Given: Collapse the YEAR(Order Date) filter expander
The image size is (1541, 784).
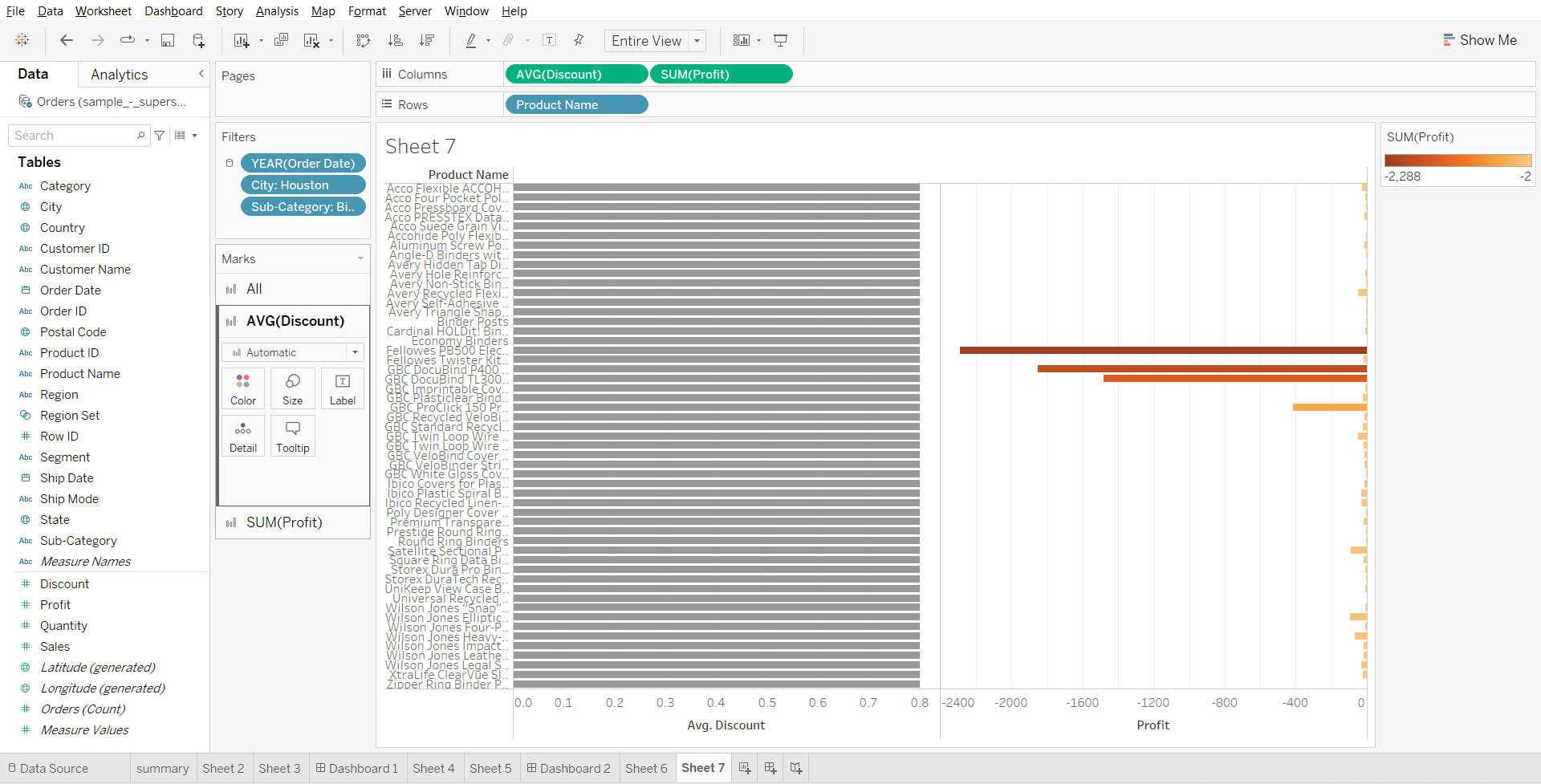Looking at the screenshot, I should click(x=230, y=163).
